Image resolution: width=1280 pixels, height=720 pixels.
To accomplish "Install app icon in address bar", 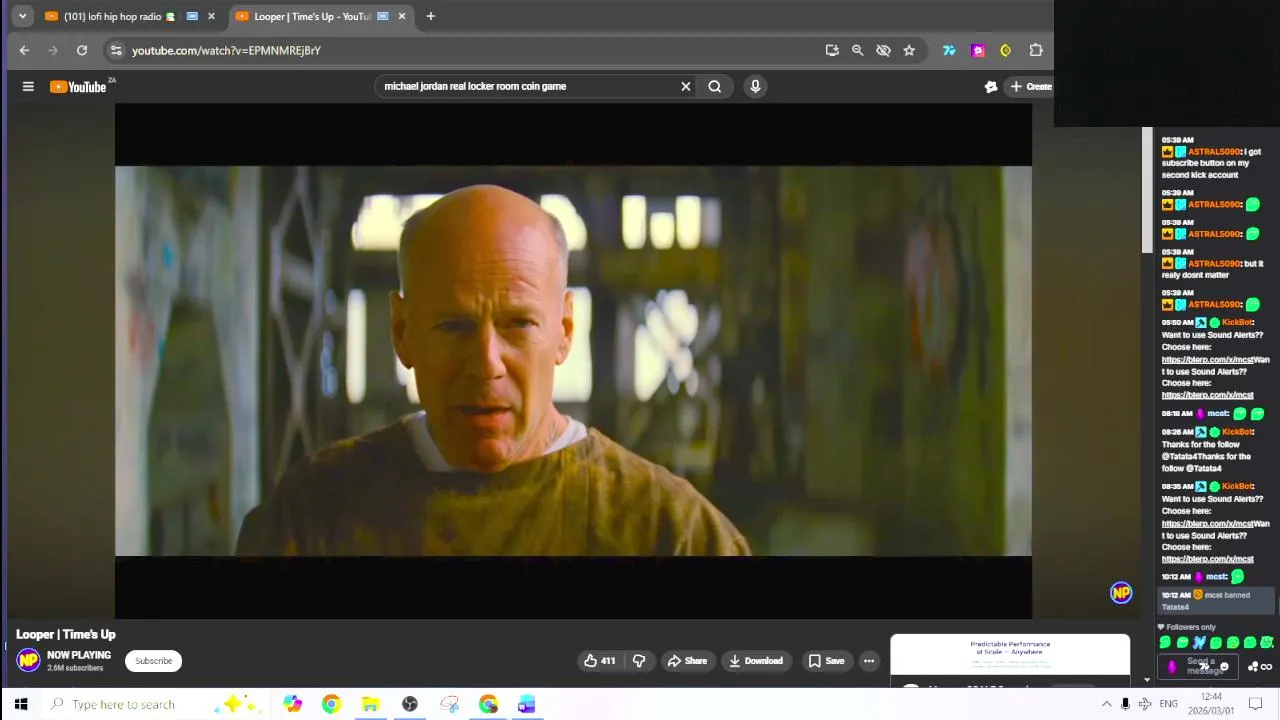I will click(832, 50).
